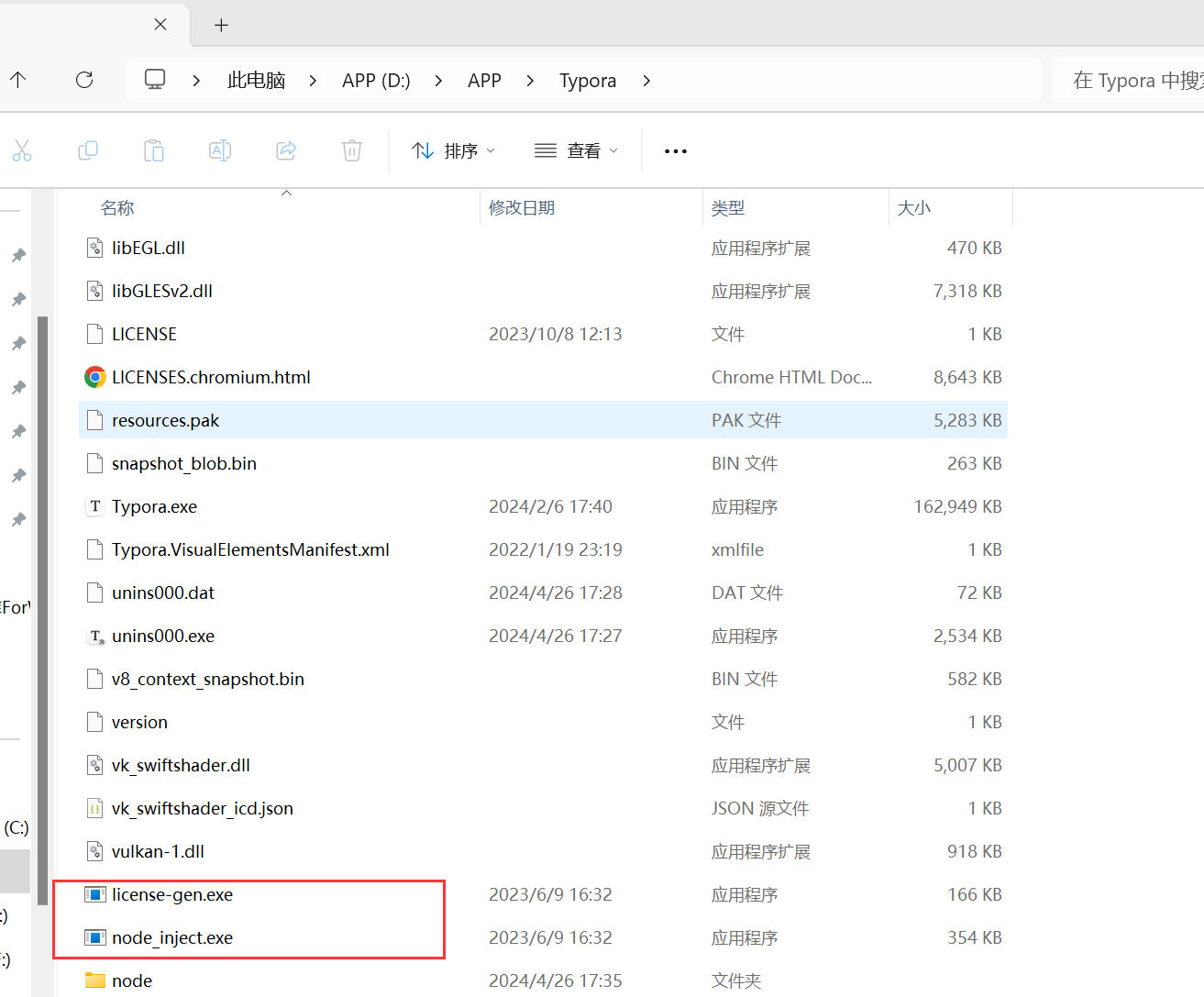
Task: Select Typora.VisualElementsManifest.xml file name
Action: click(250, 549)
